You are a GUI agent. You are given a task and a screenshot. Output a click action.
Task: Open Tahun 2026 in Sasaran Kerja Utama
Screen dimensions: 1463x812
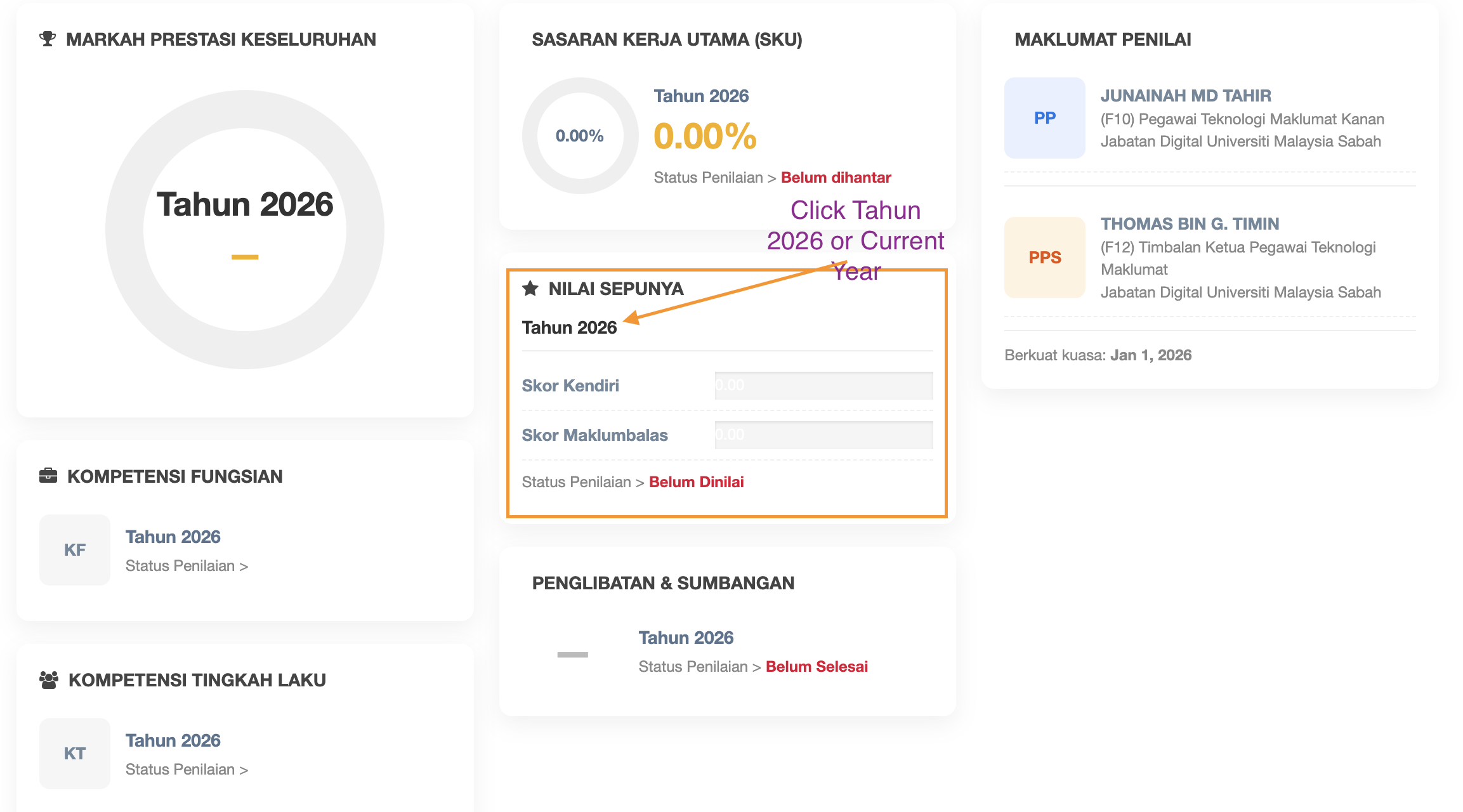[x=701, y=96]
